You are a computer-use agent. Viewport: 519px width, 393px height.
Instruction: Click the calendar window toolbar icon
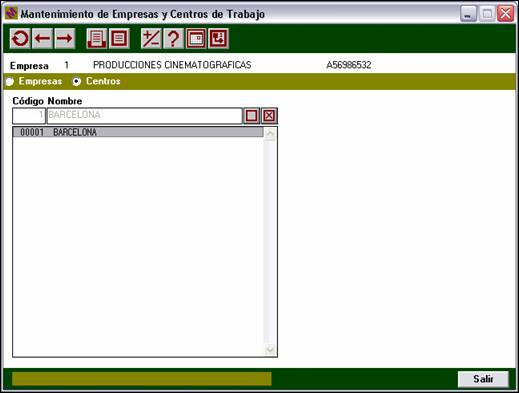point(196,39)
